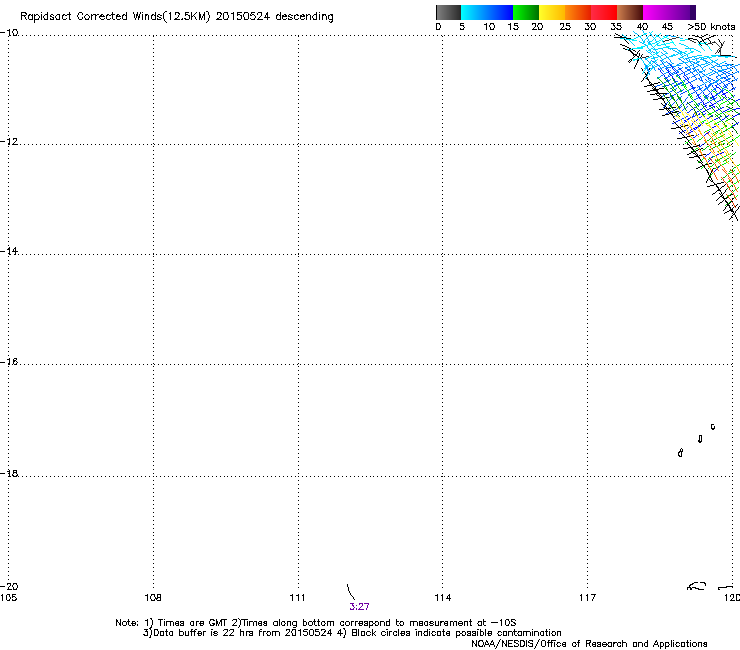This screenshot has width=740, height=650.
Task: Click the latitude label -14
Action: point(9,251)
